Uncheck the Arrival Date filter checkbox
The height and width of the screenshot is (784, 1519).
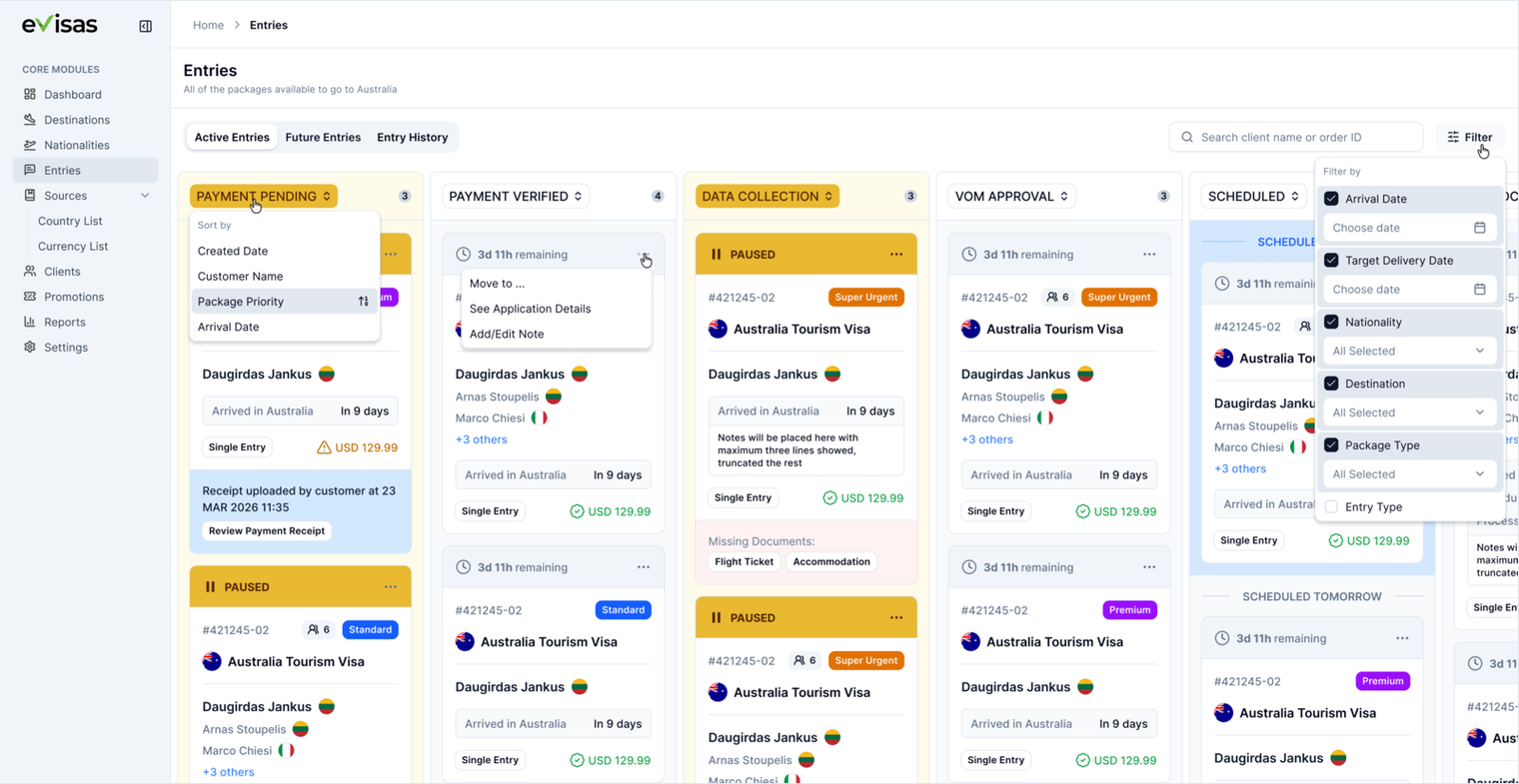coord(1331,199)
